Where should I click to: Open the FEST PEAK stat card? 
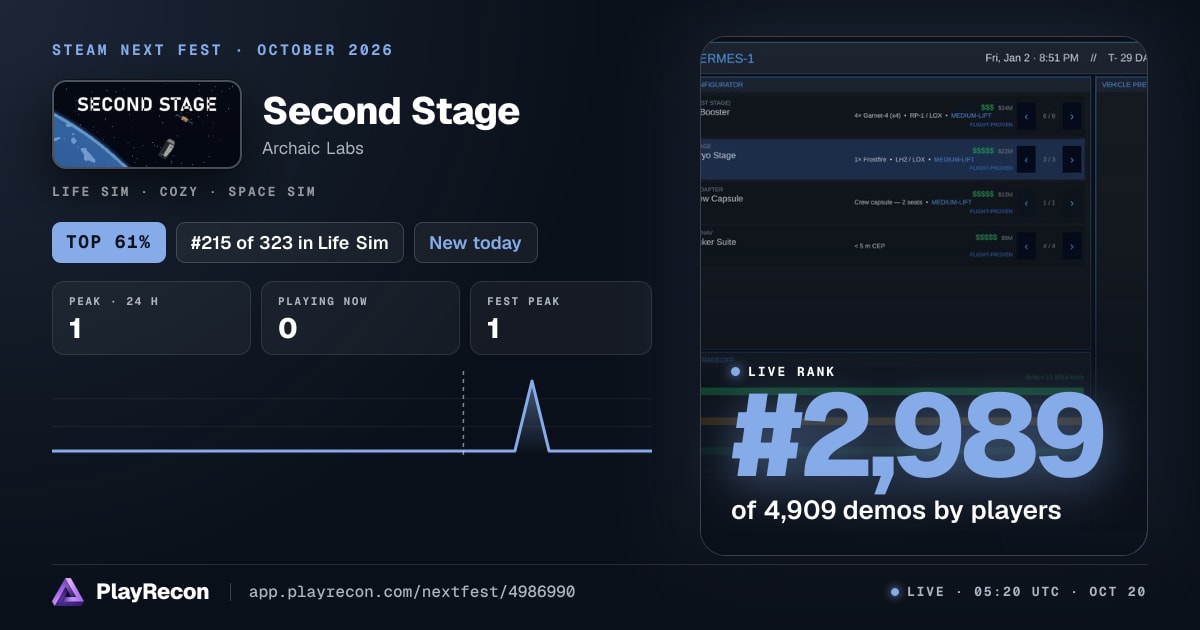561,318
